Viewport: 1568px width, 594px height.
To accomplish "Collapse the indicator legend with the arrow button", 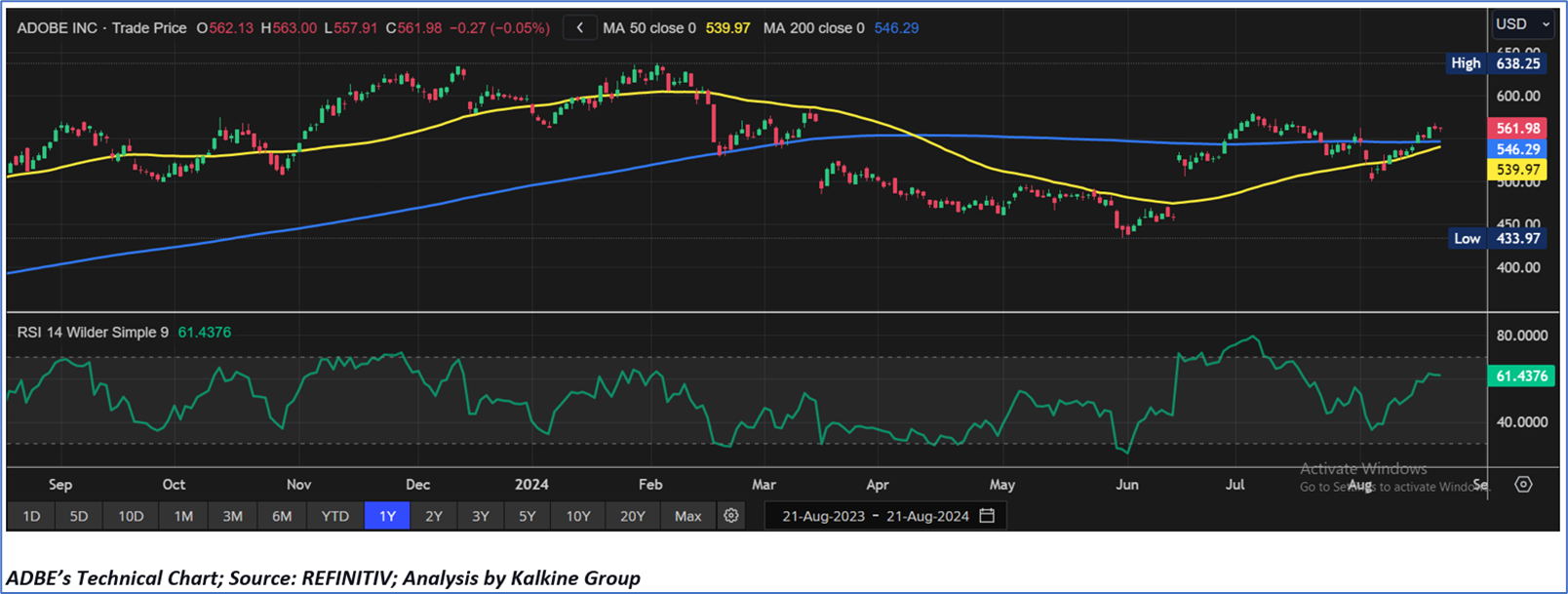I will (x=579, y=28).
